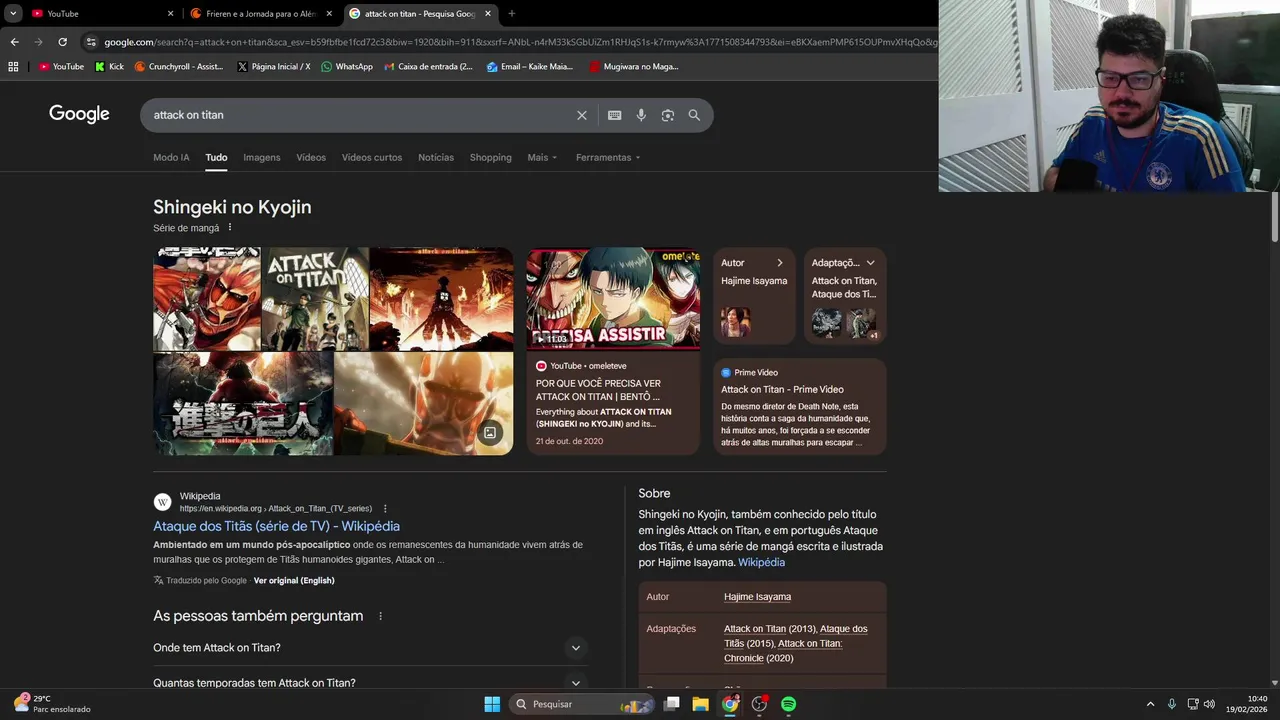Image resolution: width=1280 pixels, height=720 pixels.
Task: Open File Explorer from the taskbar
Action: (700, 704)
